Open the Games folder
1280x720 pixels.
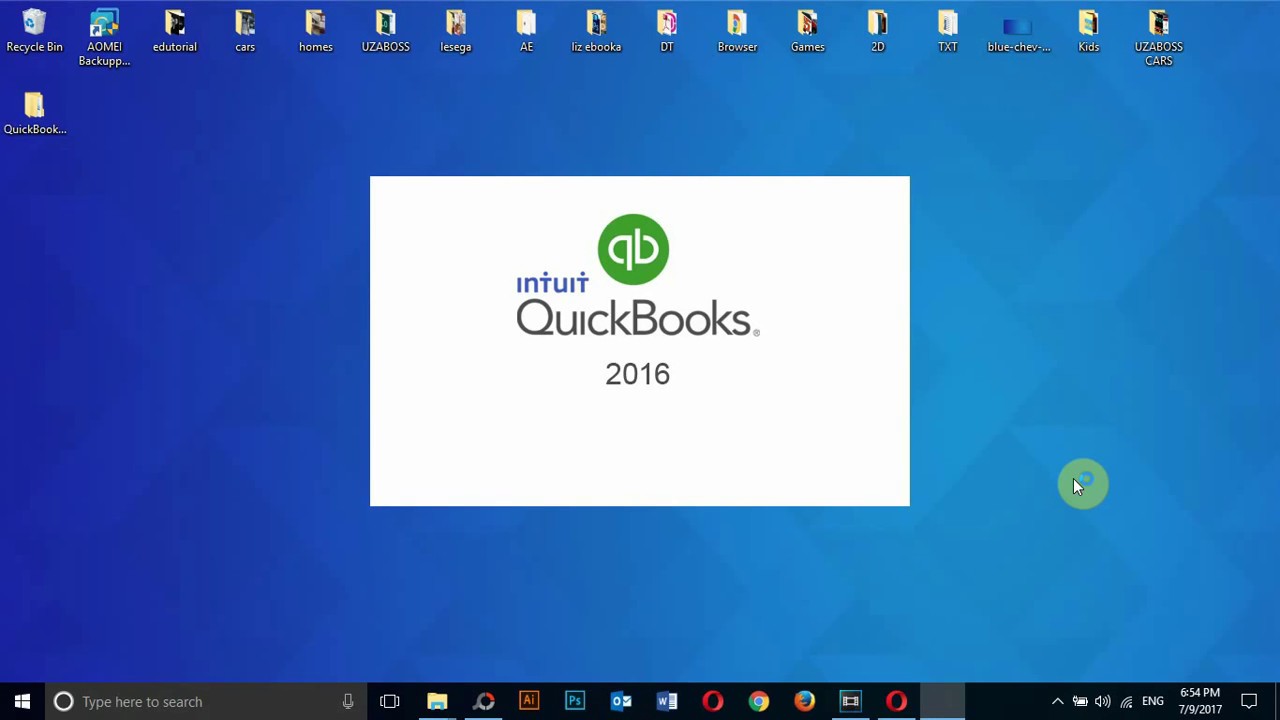point(807,25)
